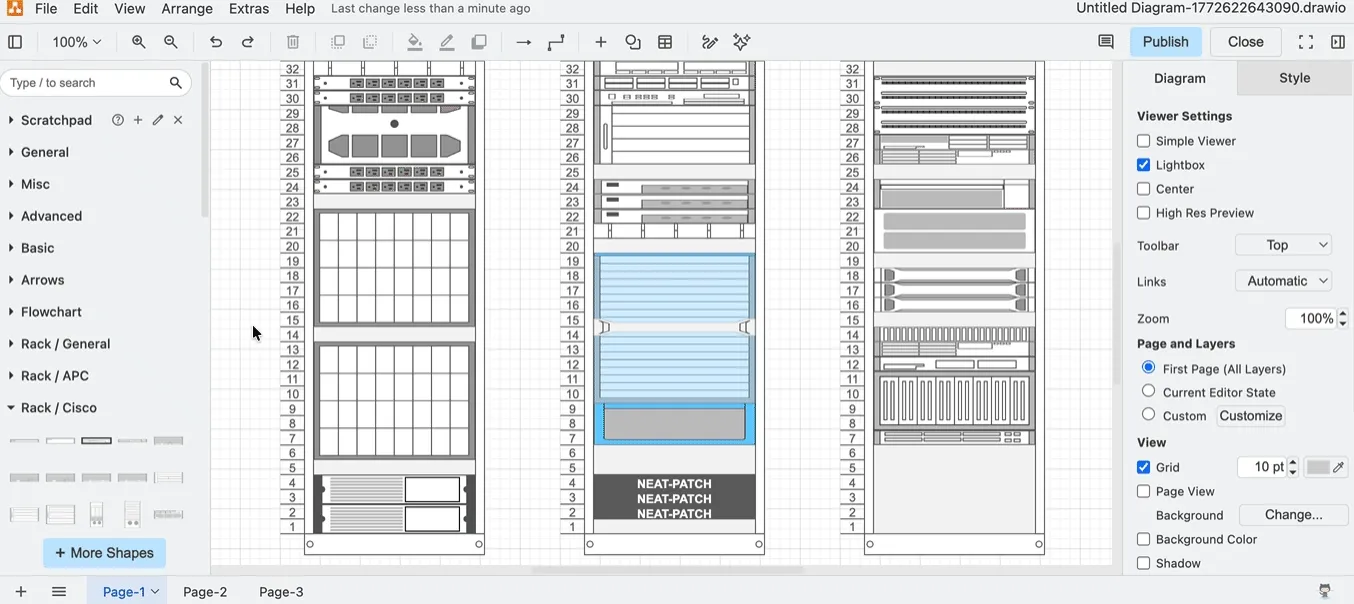Open the fill color bucket tool
The width and height of the screenshot is (1354, 604).
tap(415, 42)
